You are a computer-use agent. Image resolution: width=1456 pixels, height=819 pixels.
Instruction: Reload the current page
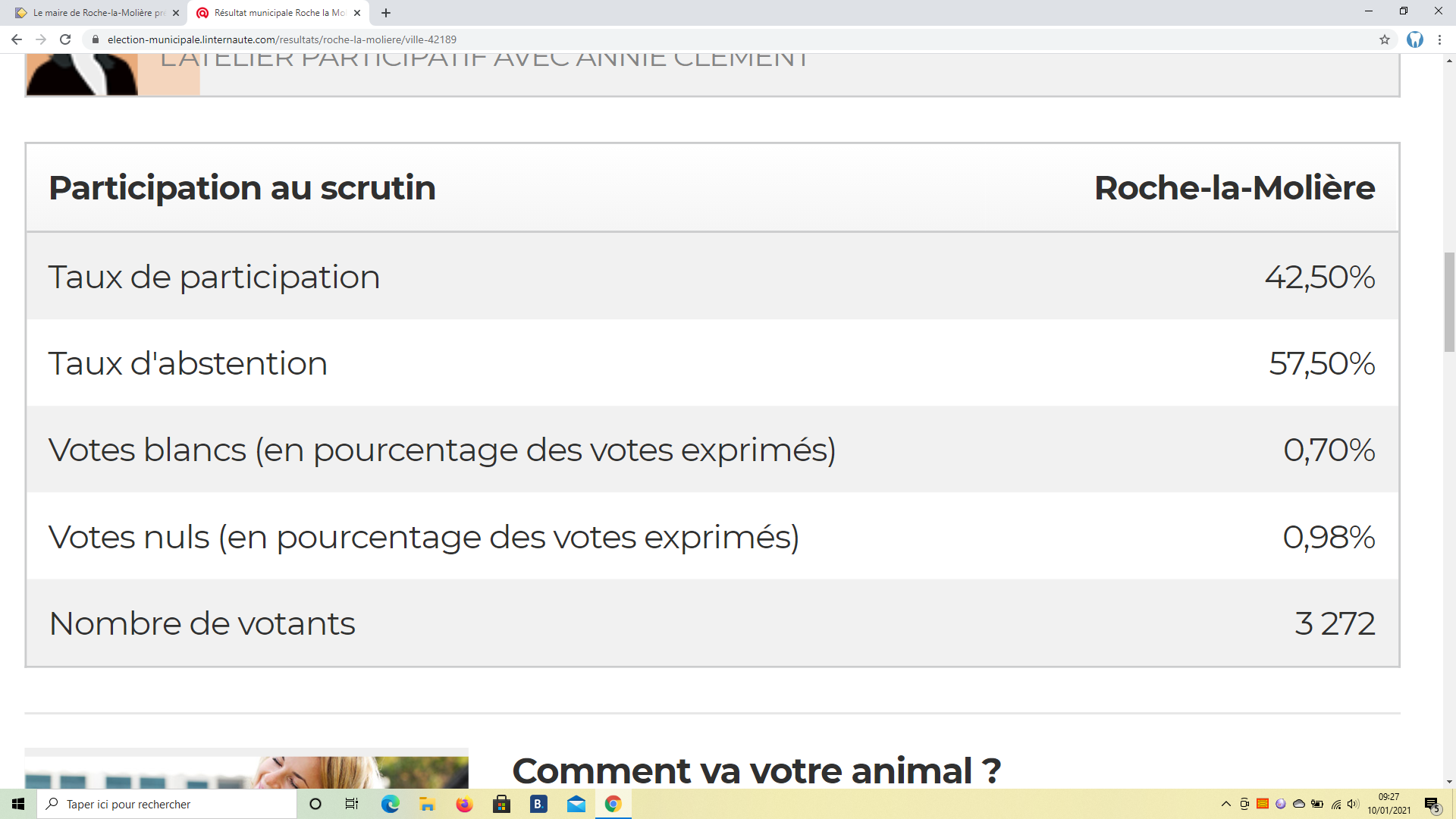tap(65, 39)
